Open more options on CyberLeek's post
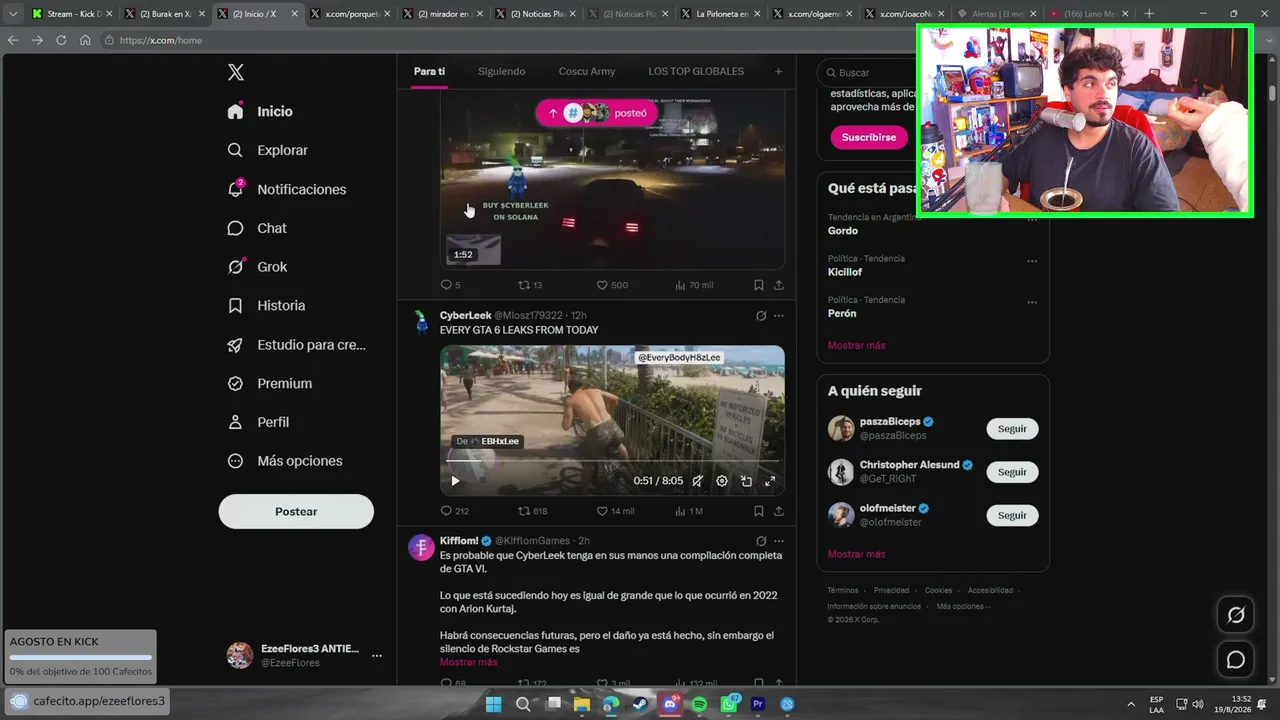Viewport: 1280px width, 720px height. pyautogui.click(x=779, y=316)
